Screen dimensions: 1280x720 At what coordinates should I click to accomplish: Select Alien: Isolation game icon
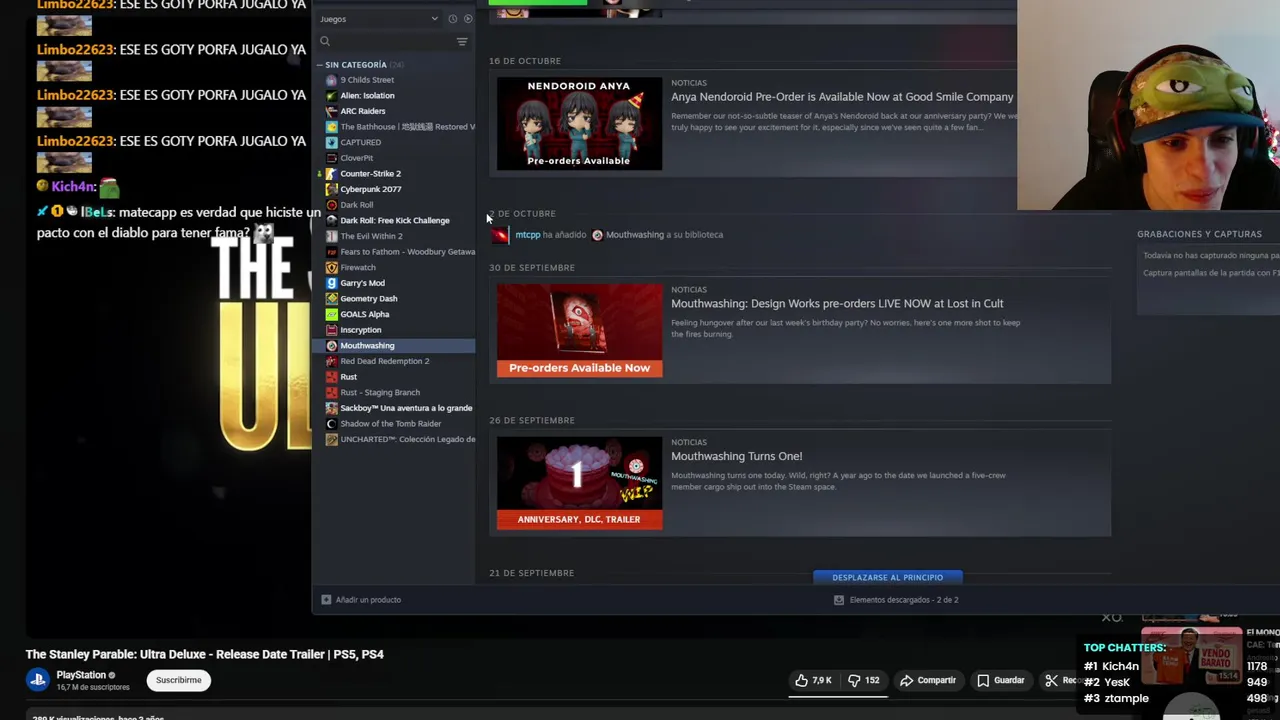332,95
